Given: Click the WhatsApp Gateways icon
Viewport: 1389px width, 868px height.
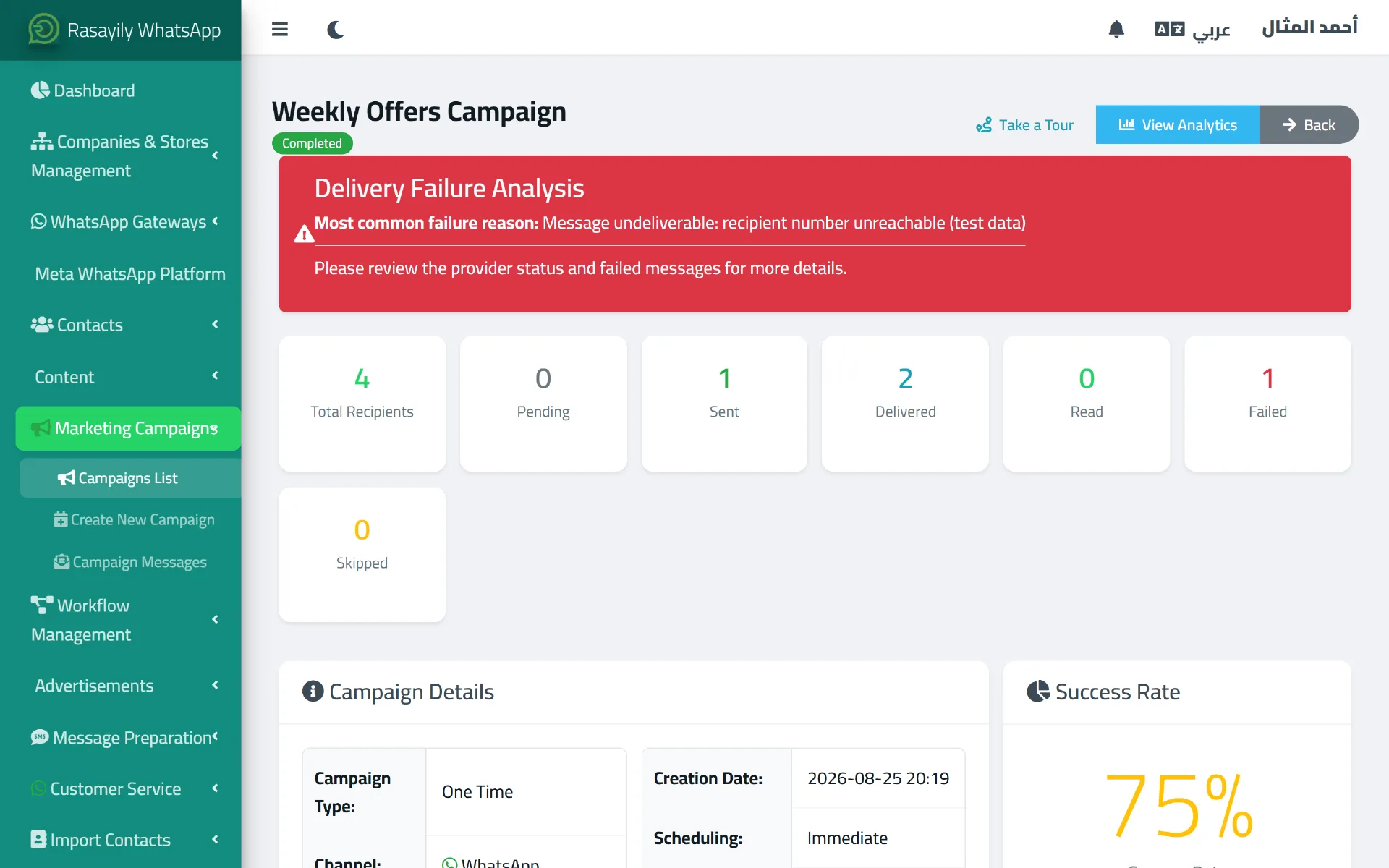Looking at the screenshot, I should pyautogui.click(x=38, y=221).
